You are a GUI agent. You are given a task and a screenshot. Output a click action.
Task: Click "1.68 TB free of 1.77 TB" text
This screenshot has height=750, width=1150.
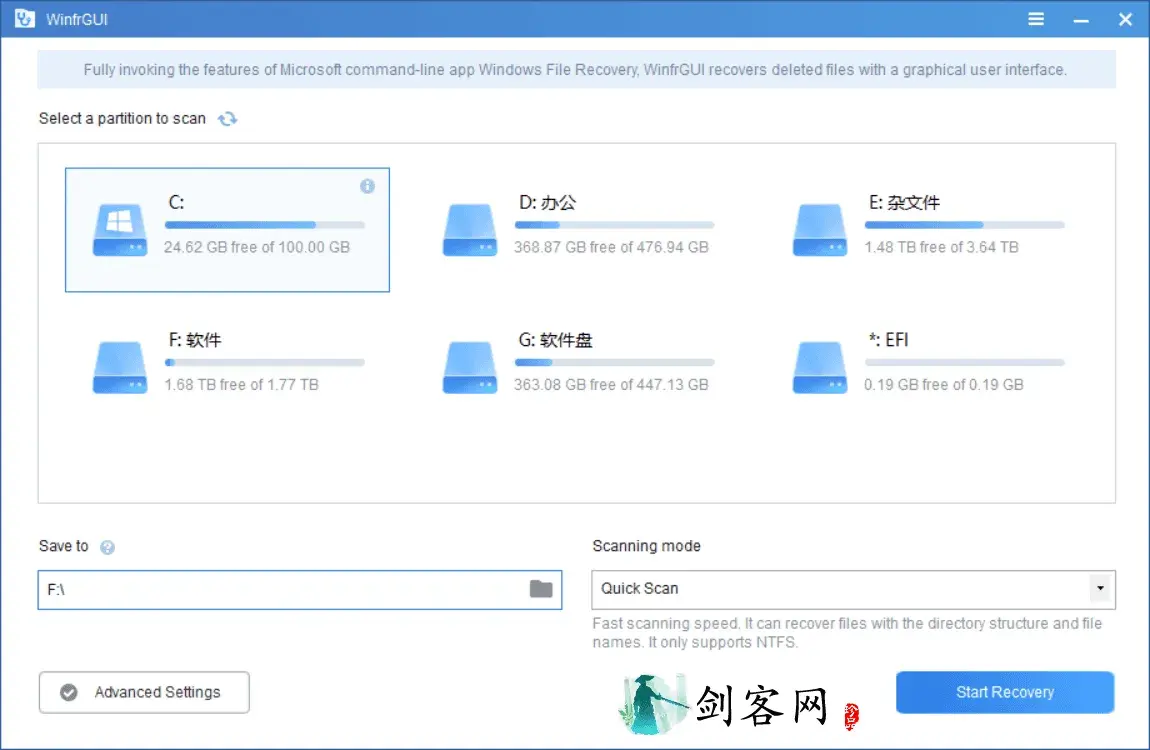coord(241,384)
